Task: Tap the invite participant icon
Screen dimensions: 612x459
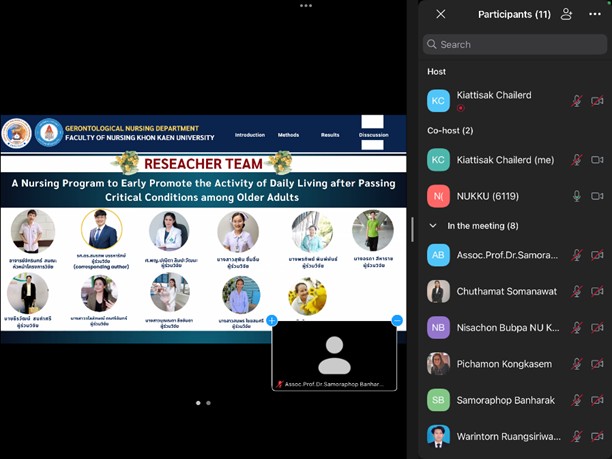Action: point(567,14)
